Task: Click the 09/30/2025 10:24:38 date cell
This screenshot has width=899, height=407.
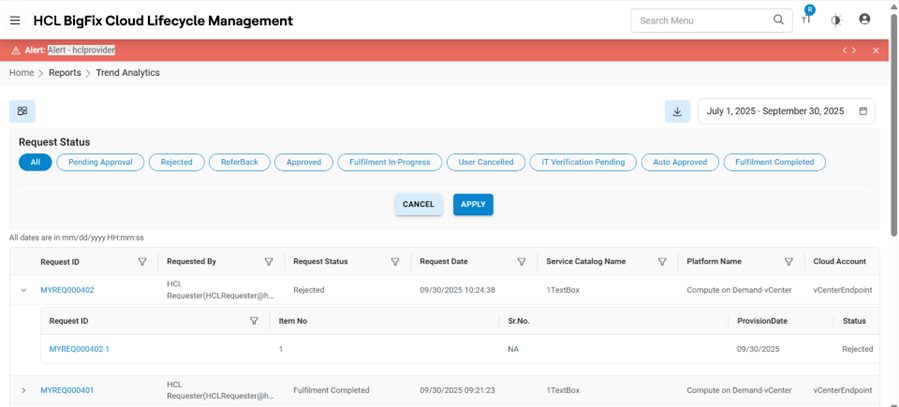Action: click(x=458, y=290)
